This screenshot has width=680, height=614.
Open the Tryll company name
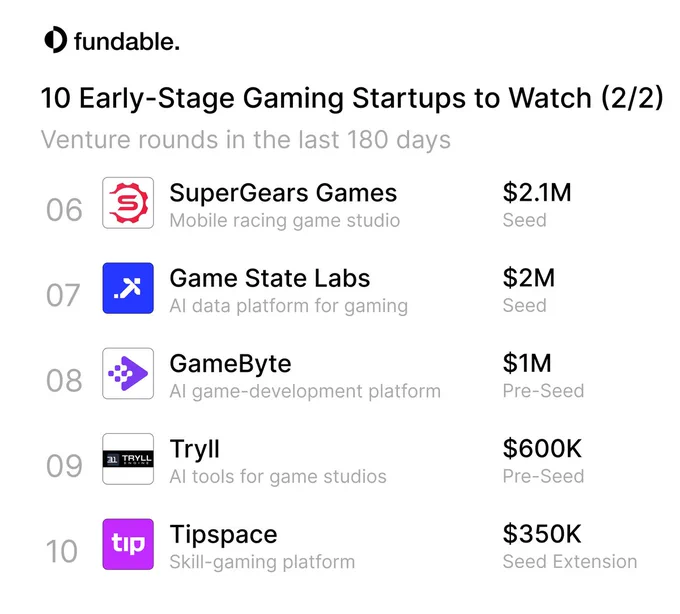tap(195, 450)
